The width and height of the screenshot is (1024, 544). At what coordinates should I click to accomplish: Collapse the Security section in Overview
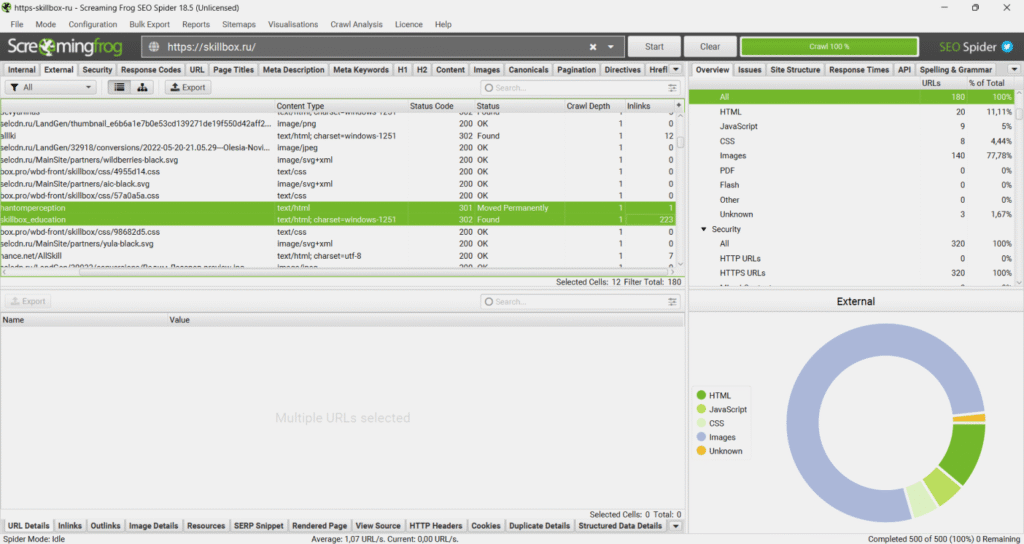[x=703, y=229]
